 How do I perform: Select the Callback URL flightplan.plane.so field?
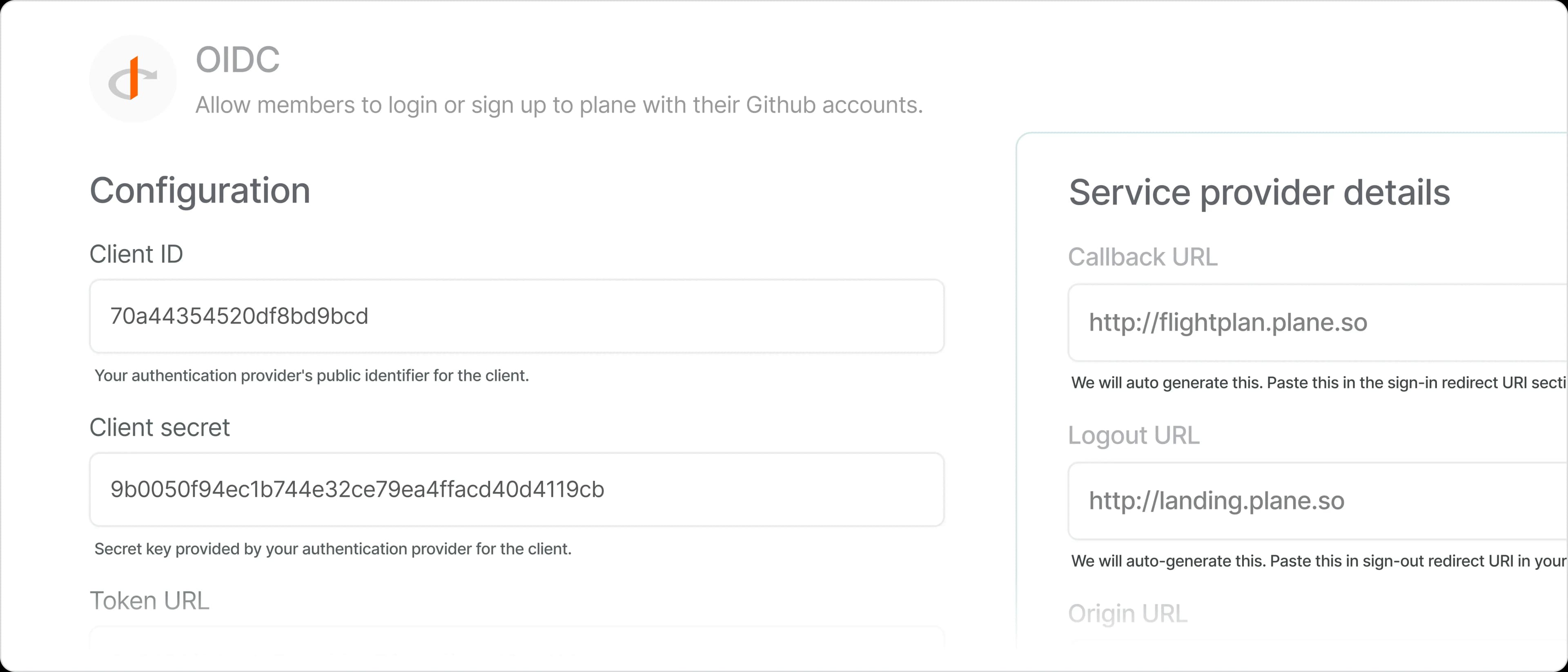(x=1315, y=323)
